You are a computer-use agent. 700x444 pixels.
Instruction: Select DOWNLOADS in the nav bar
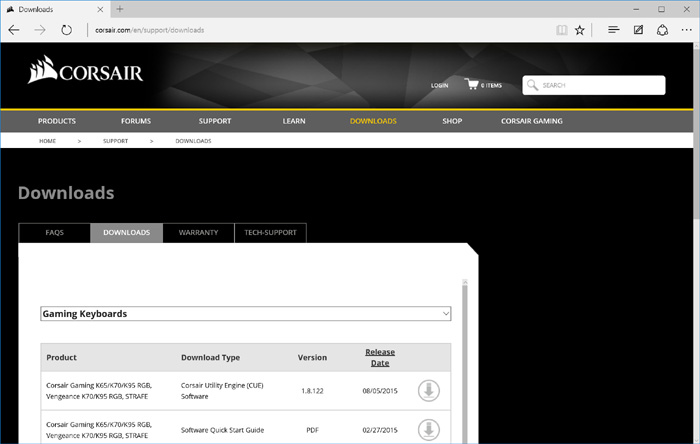point(373,121)
